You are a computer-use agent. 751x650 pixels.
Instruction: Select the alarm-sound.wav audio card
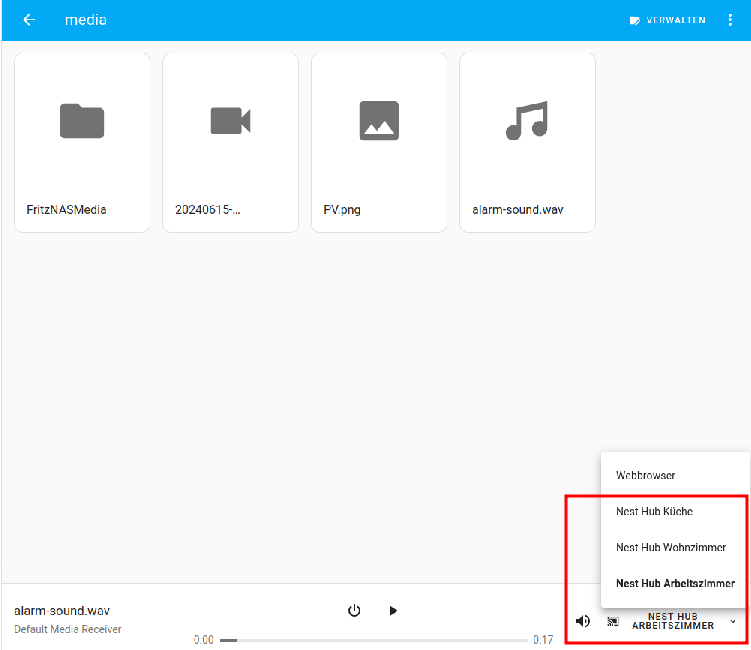click(x=527, y=143)
